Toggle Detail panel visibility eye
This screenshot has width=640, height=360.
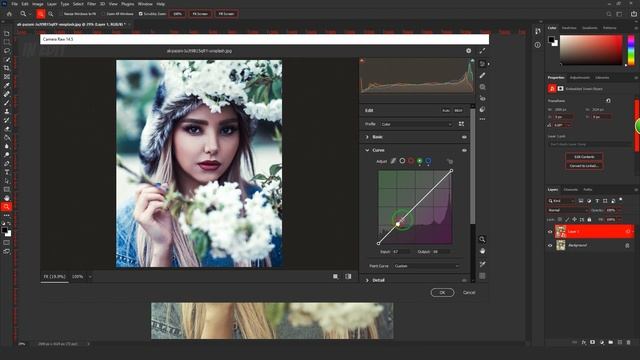pyautogui.click(x=464, y=280)
